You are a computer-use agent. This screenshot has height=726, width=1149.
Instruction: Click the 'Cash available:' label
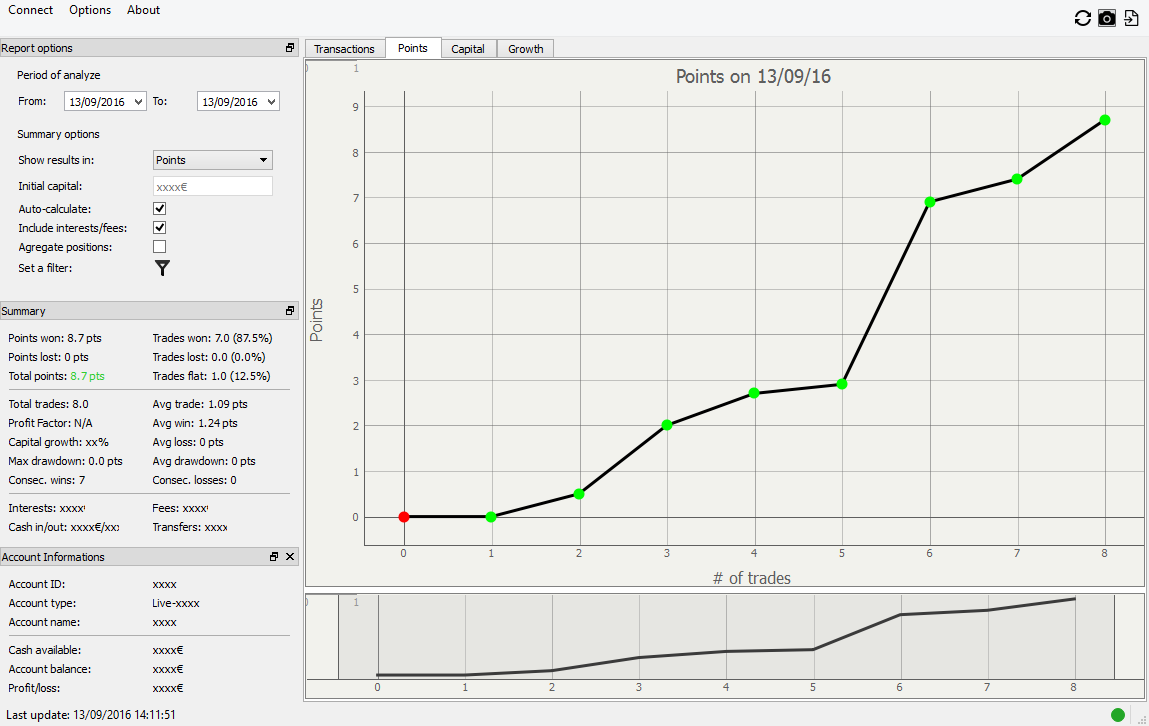(45, 650)
